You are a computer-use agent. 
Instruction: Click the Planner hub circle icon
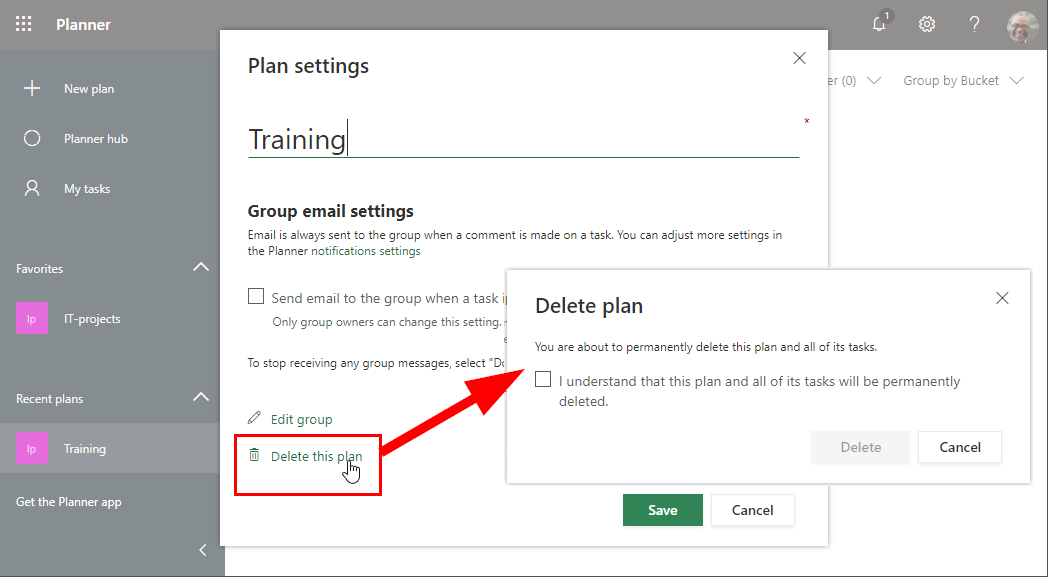click(x=32, y=138)
